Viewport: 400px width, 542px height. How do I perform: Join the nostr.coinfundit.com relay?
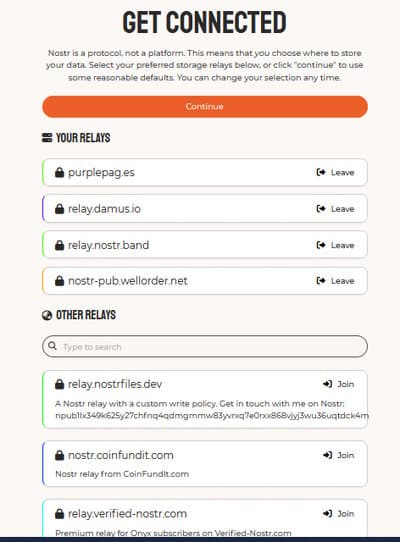pos(338,455)
